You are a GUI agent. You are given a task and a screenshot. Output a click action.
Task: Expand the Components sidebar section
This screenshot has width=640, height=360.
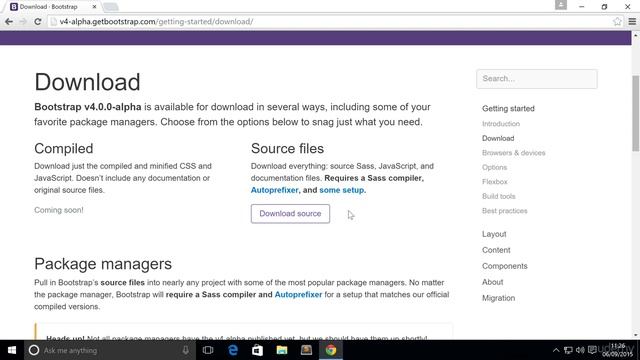point(504,266)
